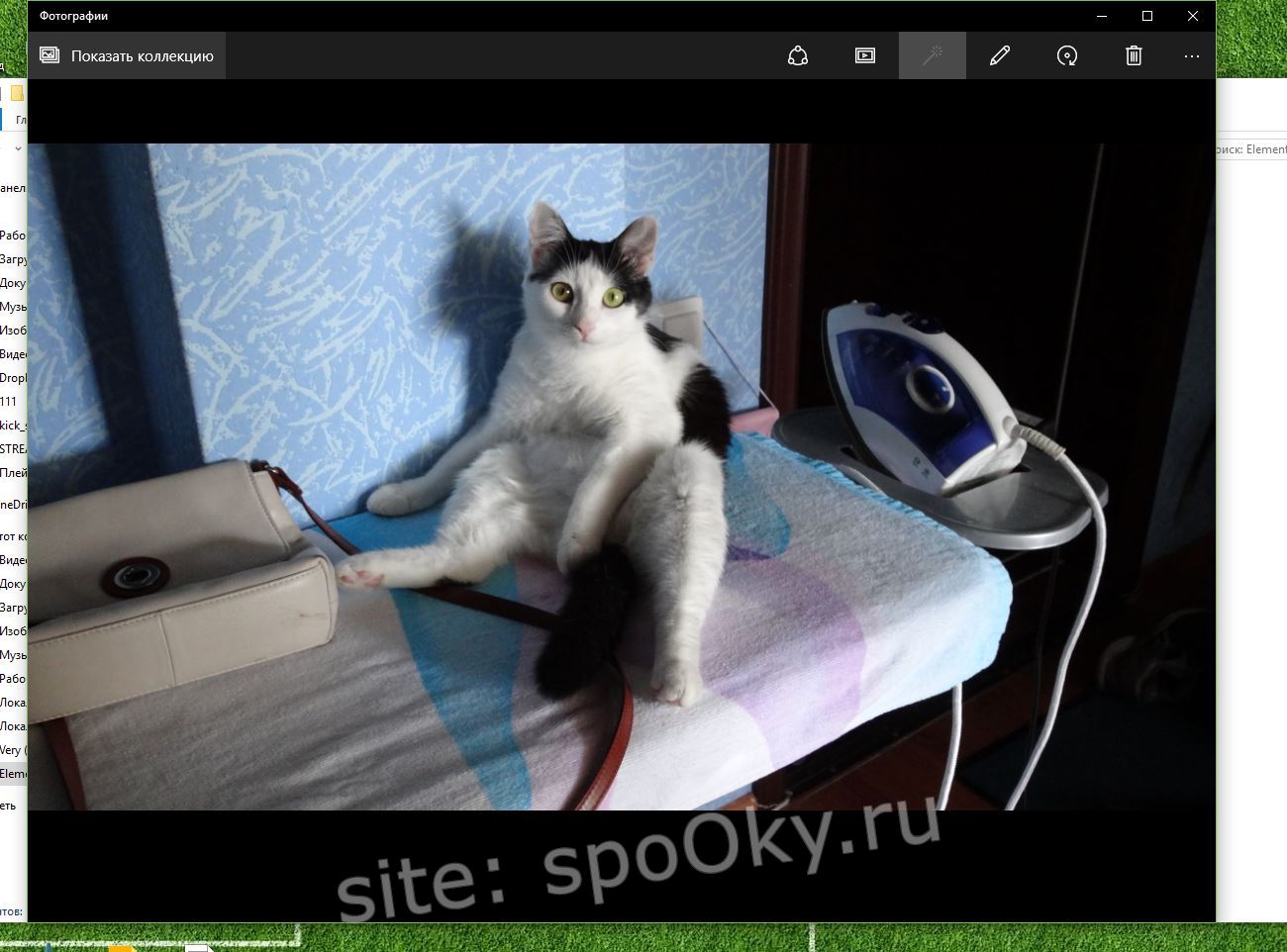This screenshot has width=1287, height=952.
Task: Start a slideshow of the photos
Action: coord(864,55)
